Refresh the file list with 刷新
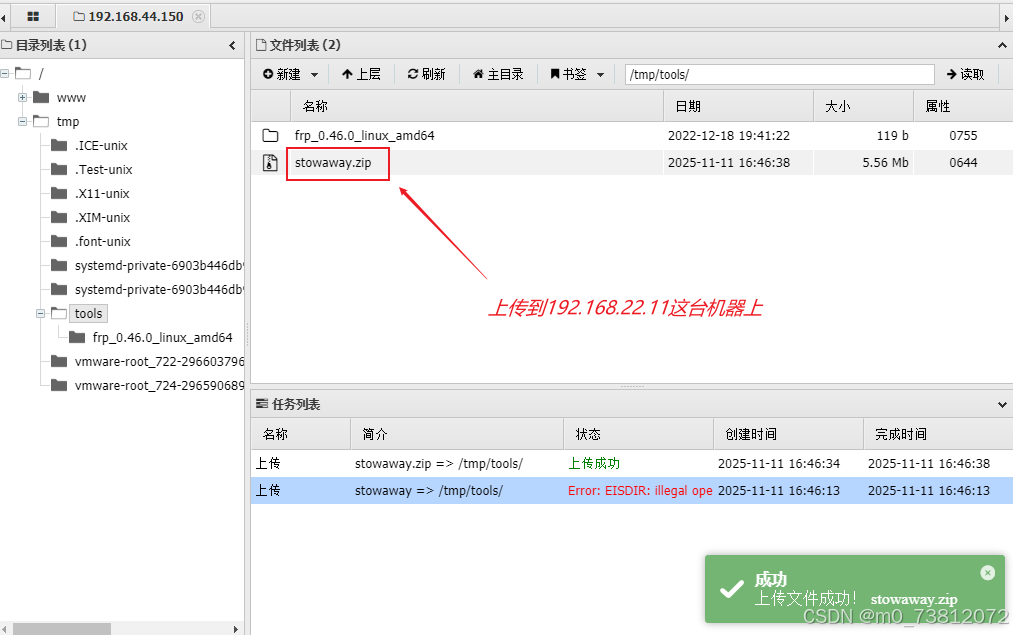Image resolution: width=1013 pixels, height=635 pixels. [x=426, y=74]
